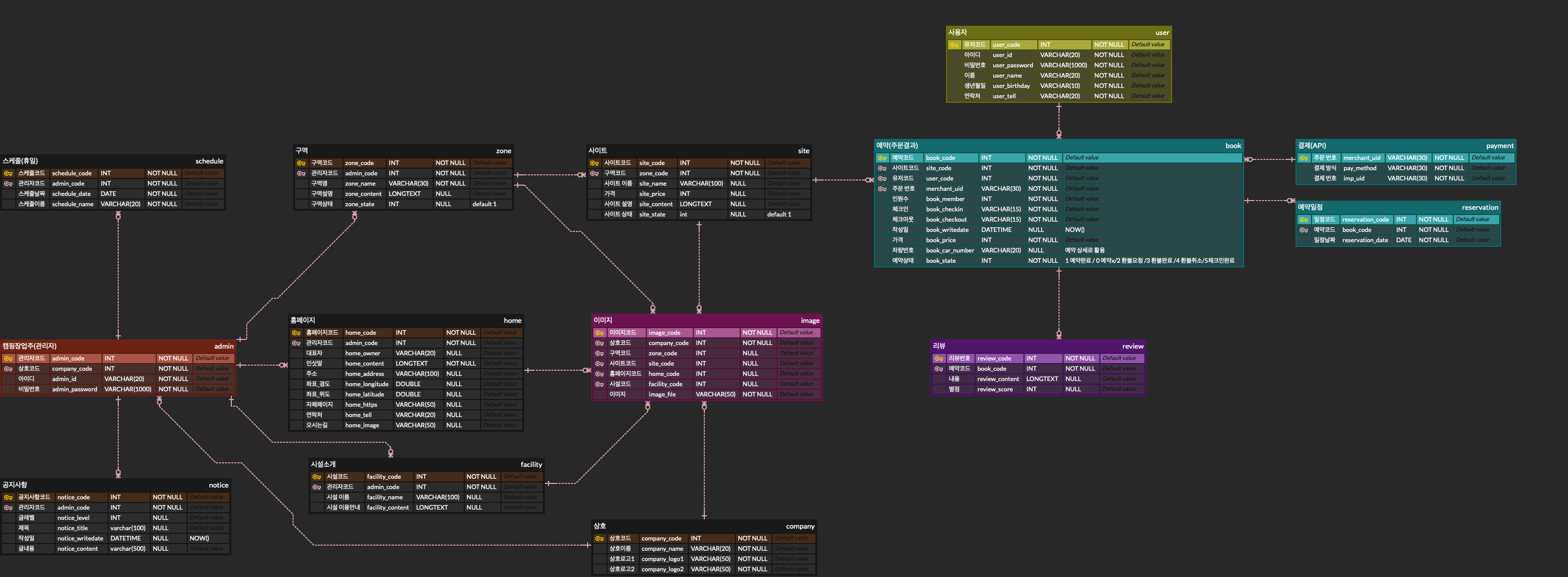Click foreign key icon beside merchant_uid in book

tap(882, 189)
